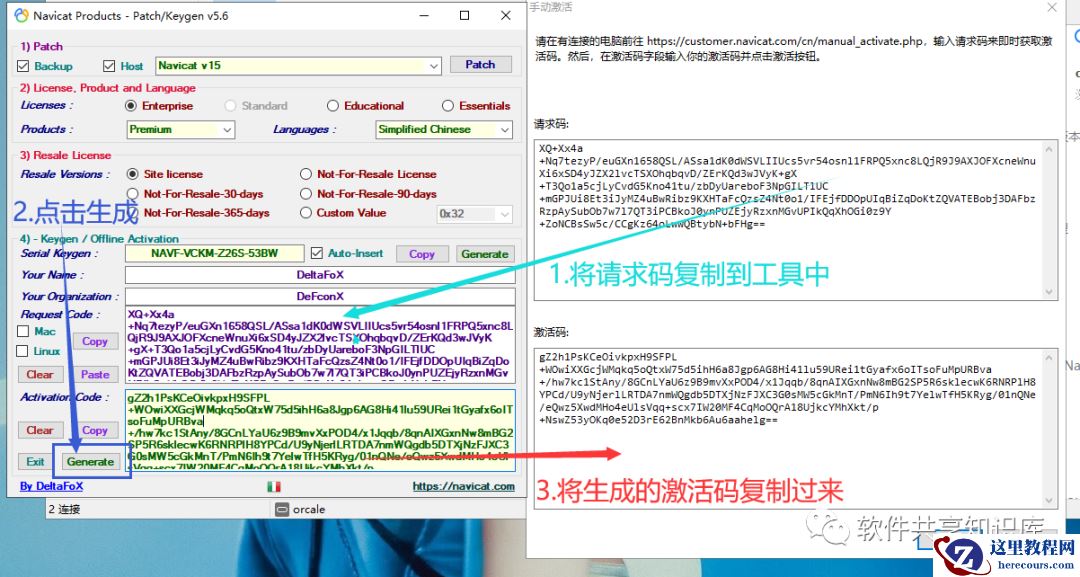
Task: Enable the Linux checkbox
Action: tap(23, 351)
